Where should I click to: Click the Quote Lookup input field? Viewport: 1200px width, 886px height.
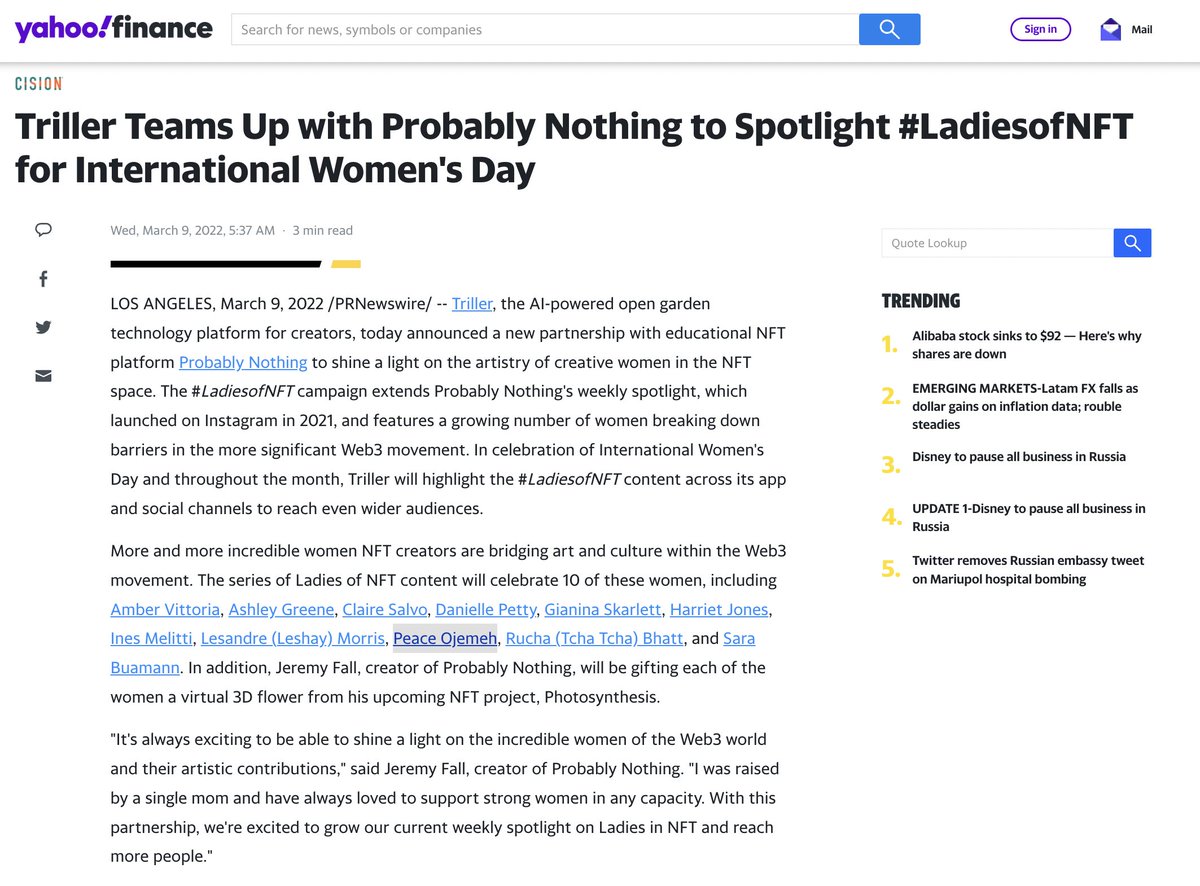tap(997, 243)
